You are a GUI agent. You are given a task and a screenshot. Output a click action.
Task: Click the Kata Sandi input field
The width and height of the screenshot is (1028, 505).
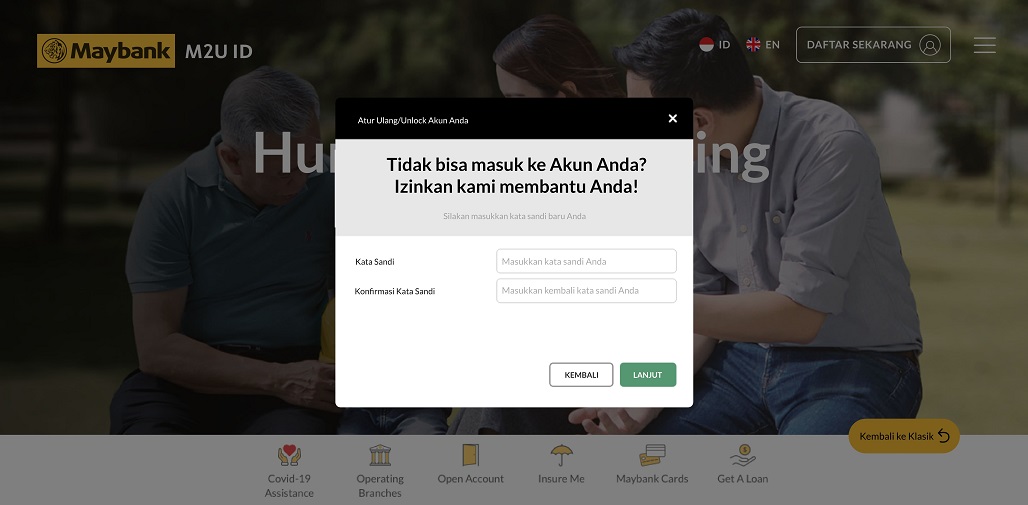[x=586, y=261]
